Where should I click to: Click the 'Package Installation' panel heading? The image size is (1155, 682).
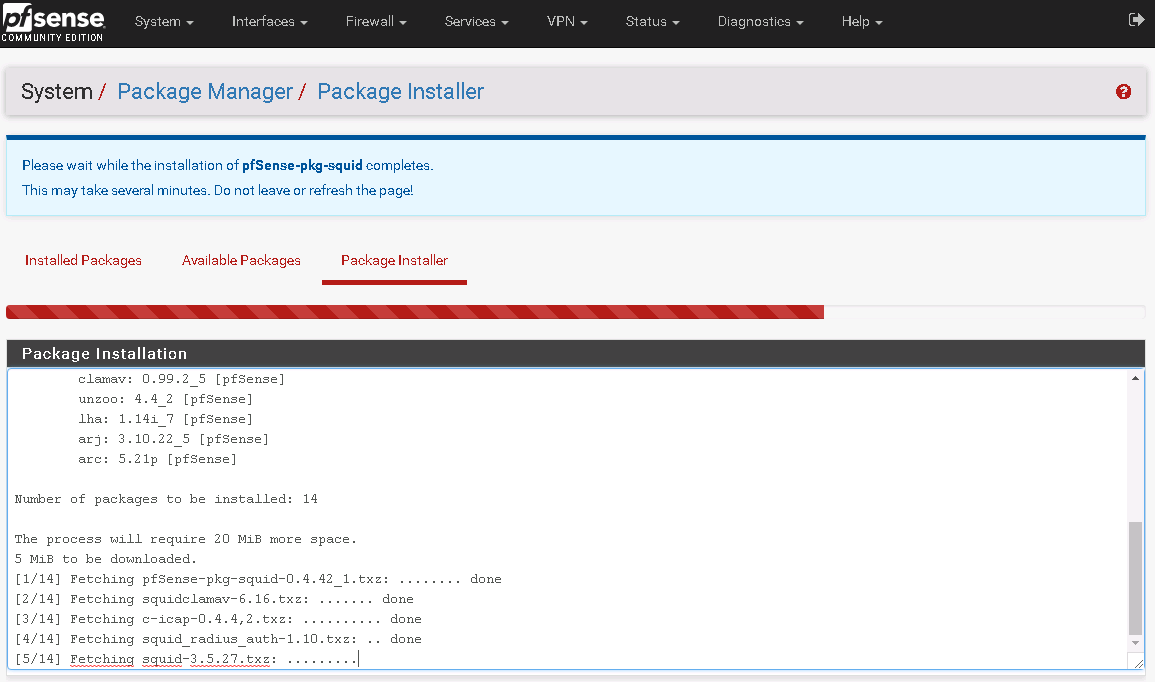tap(105, 354)
